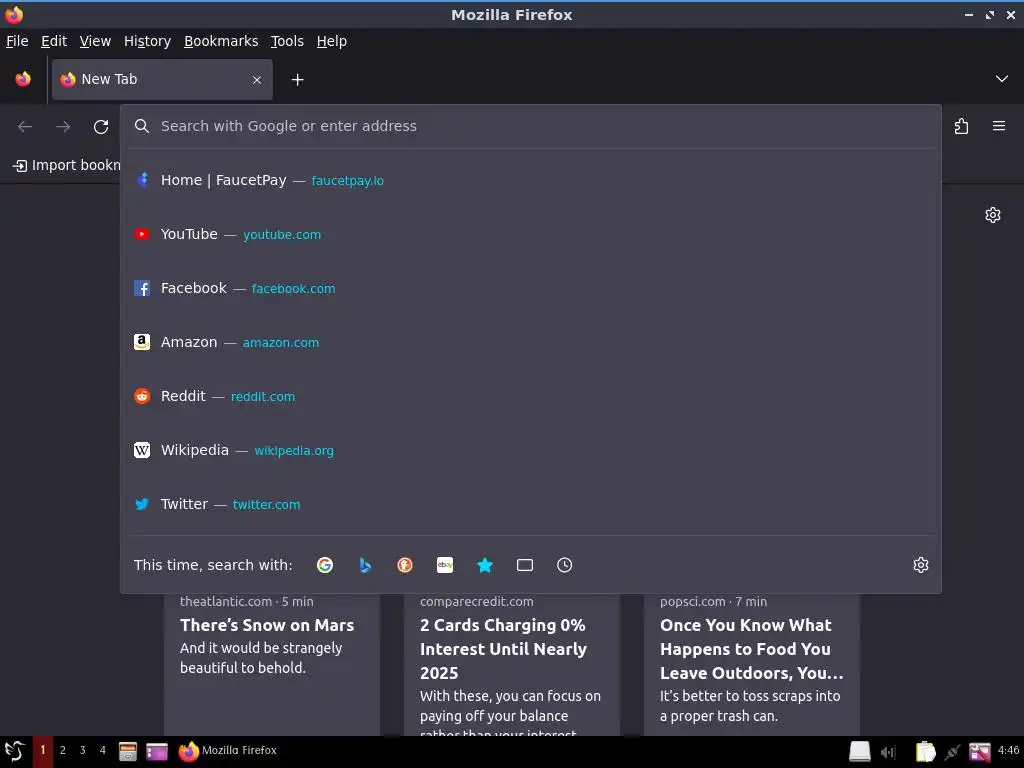Screen dimensions: 1024x768
Task: Click the clipboard tray icon
Action: (x=925, y=752)
